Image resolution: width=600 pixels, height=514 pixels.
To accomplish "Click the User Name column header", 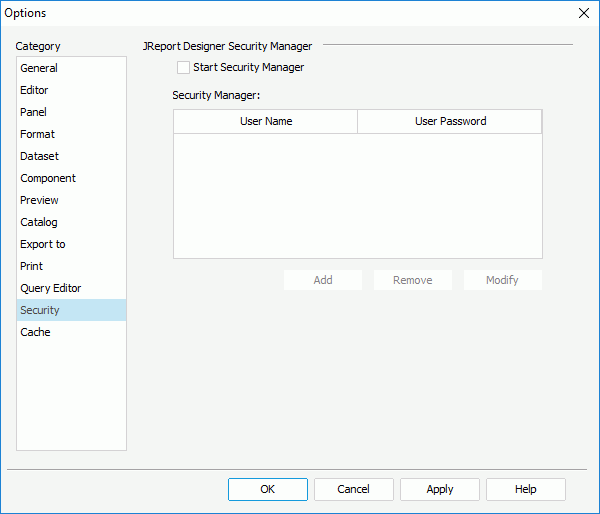I will (266, 121).
